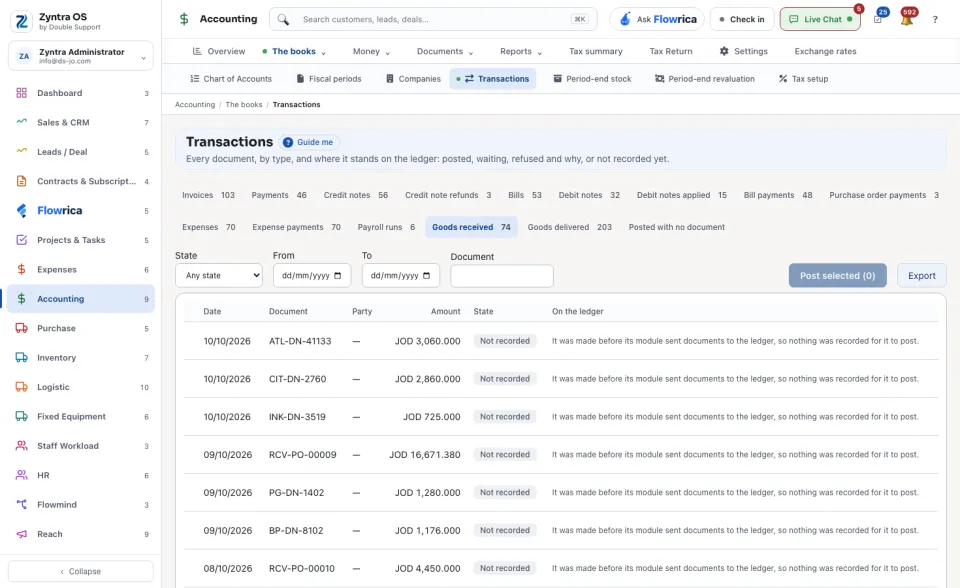Click the help question mark icon
The height and width of the screenshot is (588, 960).
click(x=935, y=20)
